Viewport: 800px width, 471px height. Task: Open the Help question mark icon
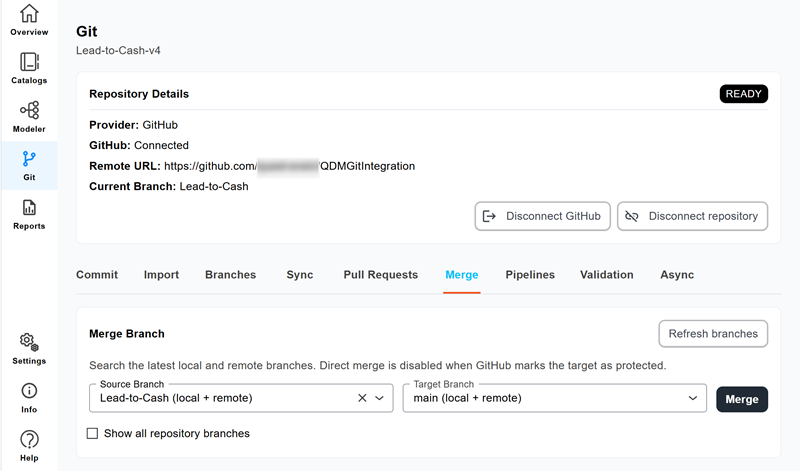29,439
